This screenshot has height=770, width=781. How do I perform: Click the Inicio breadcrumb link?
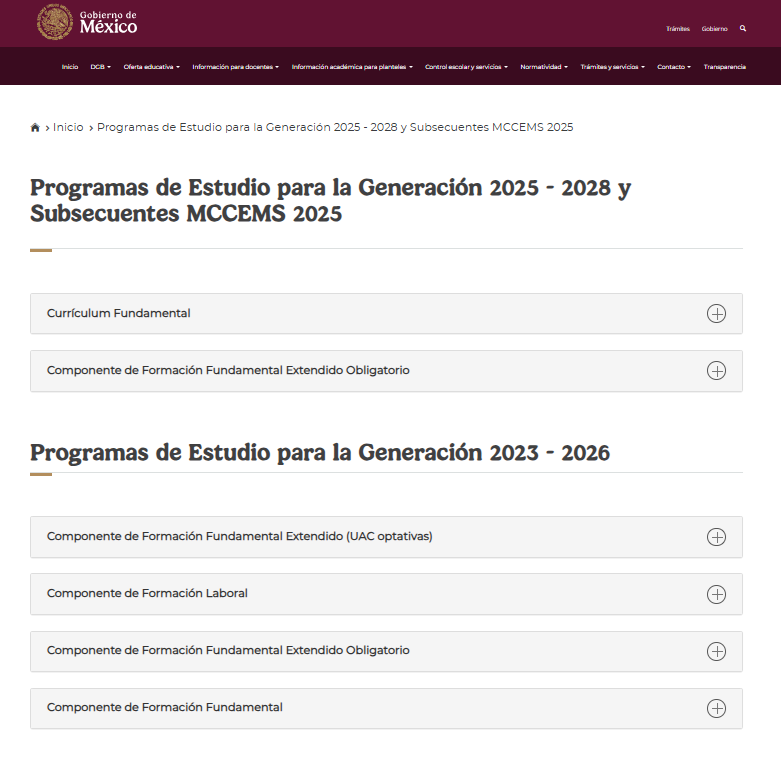pyautogui.click(x=68, y=128)
